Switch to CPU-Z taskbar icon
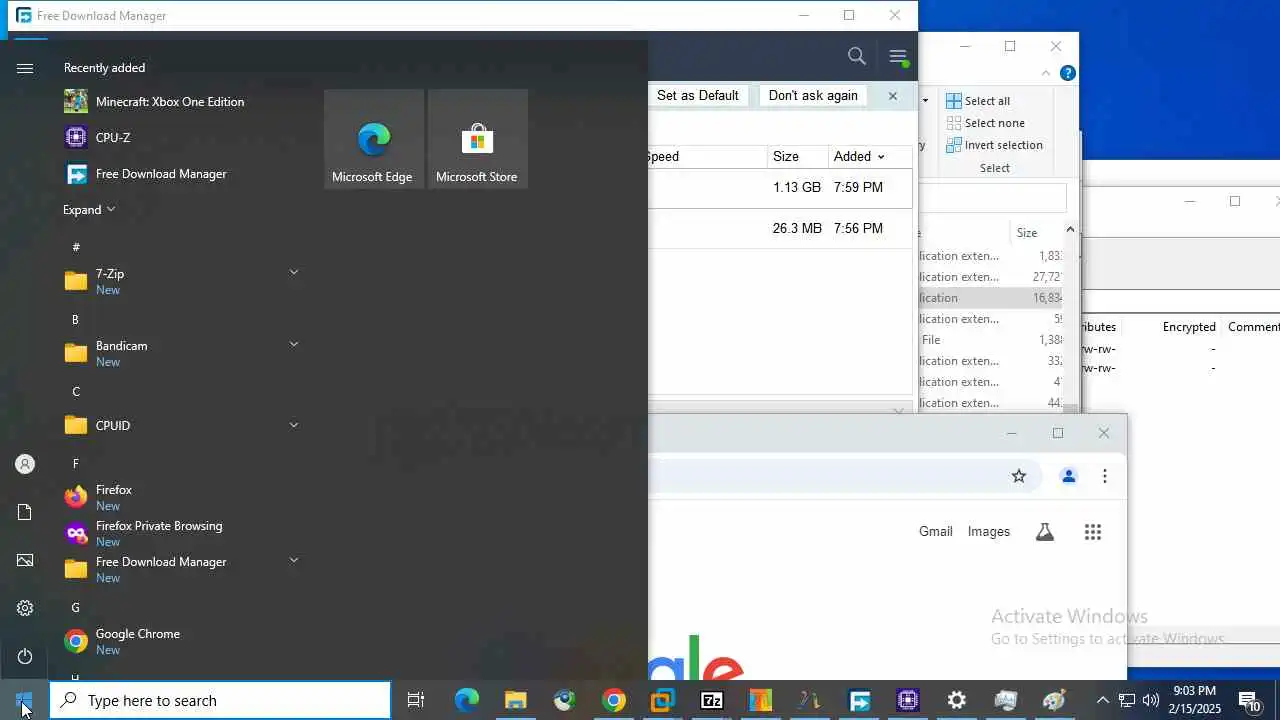Screen dimensions: 1280x720 pos(908,701)
